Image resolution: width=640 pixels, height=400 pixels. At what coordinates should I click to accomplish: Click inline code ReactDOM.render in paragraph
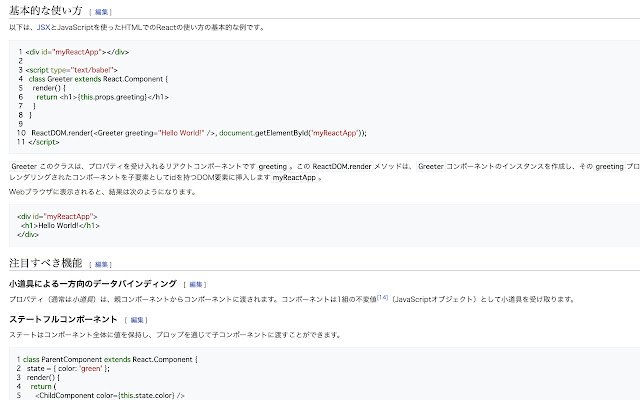click(x=342, y=166)
